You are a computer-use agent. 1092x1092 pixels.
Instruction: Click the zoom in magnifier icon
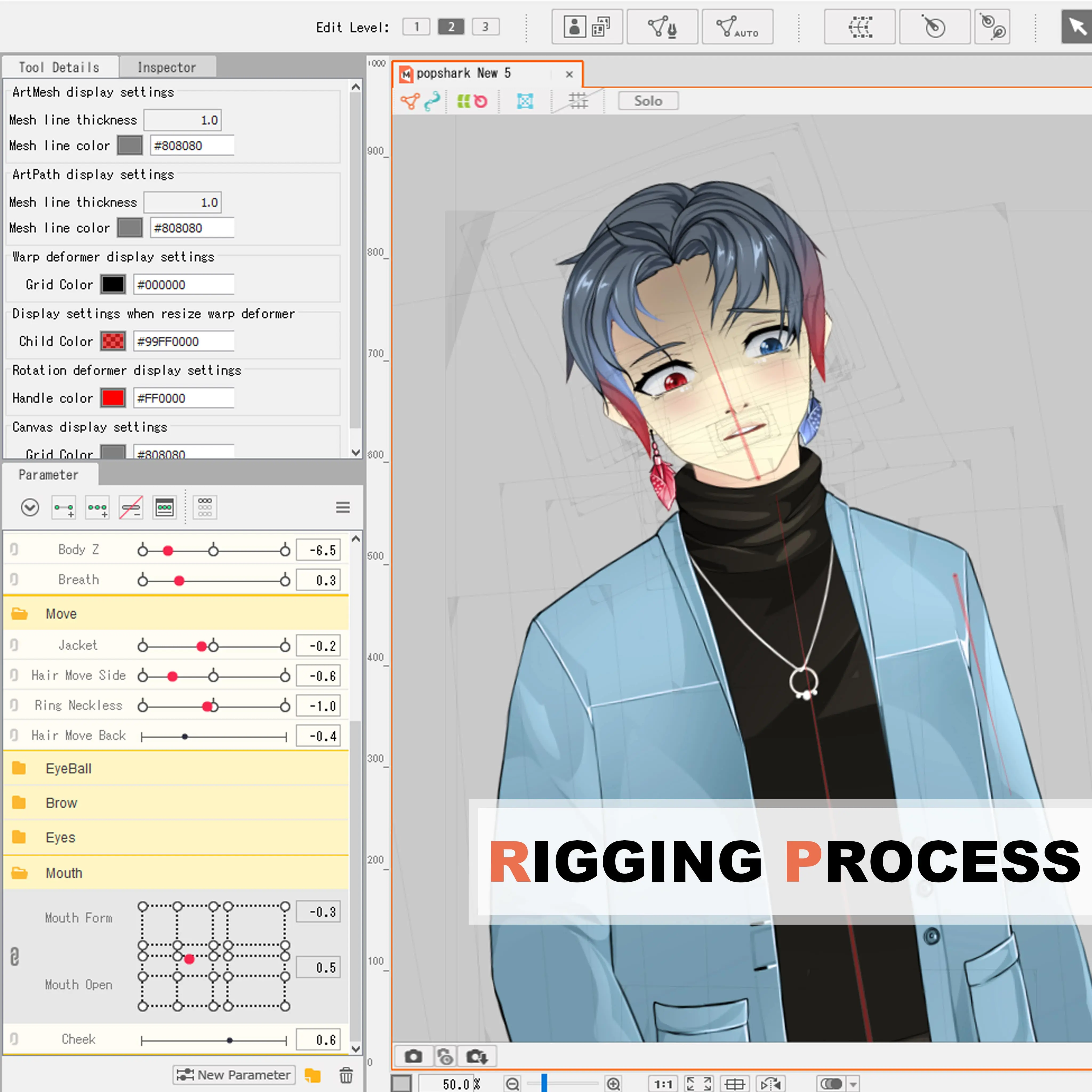613,1083
